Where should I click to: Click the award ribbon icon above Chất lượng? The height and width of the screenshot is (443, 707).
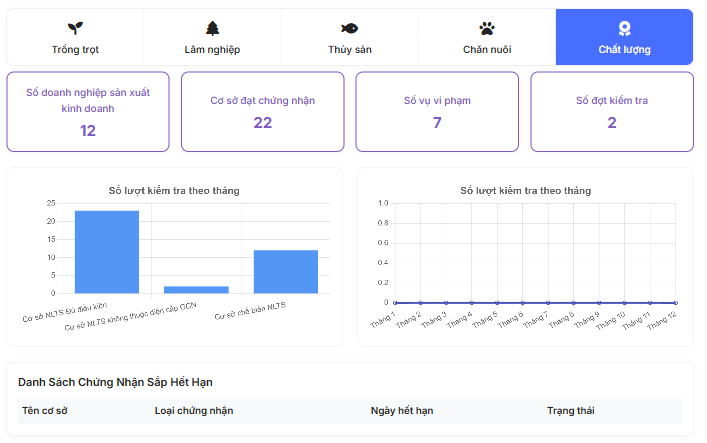click(x=624, y=28)
